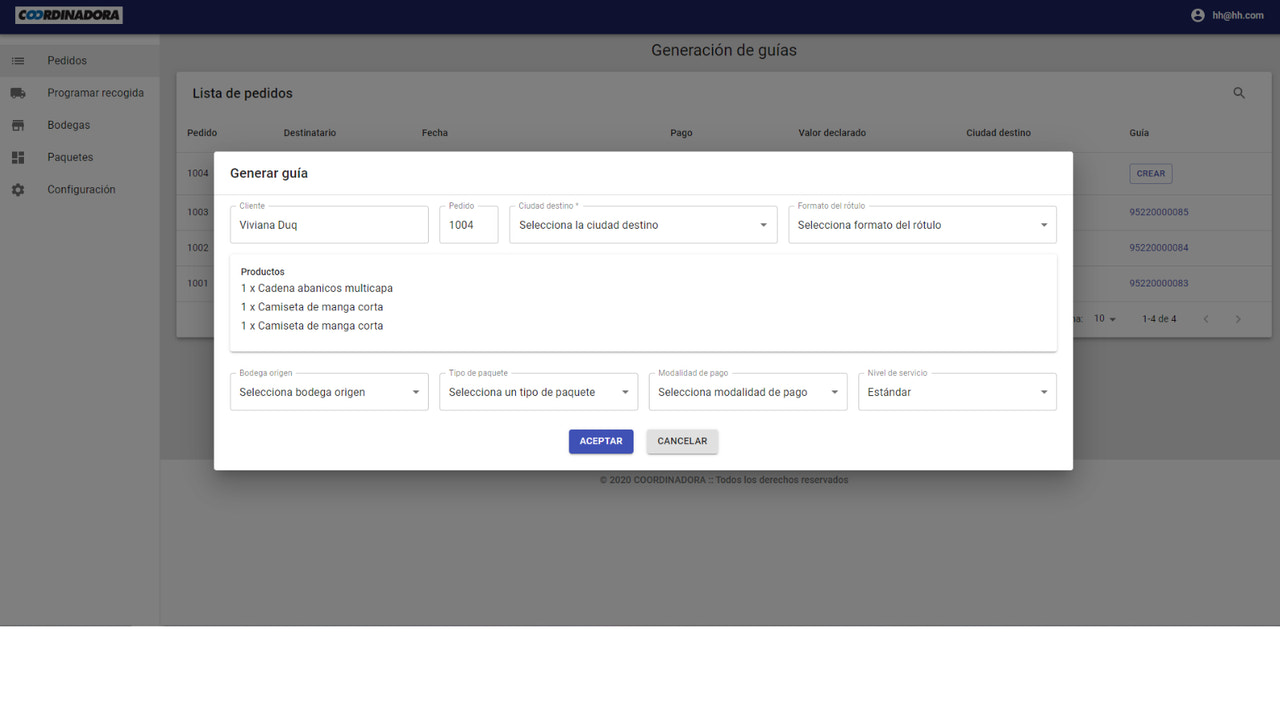Click the Generar guía dialog title

coord(269,173)
